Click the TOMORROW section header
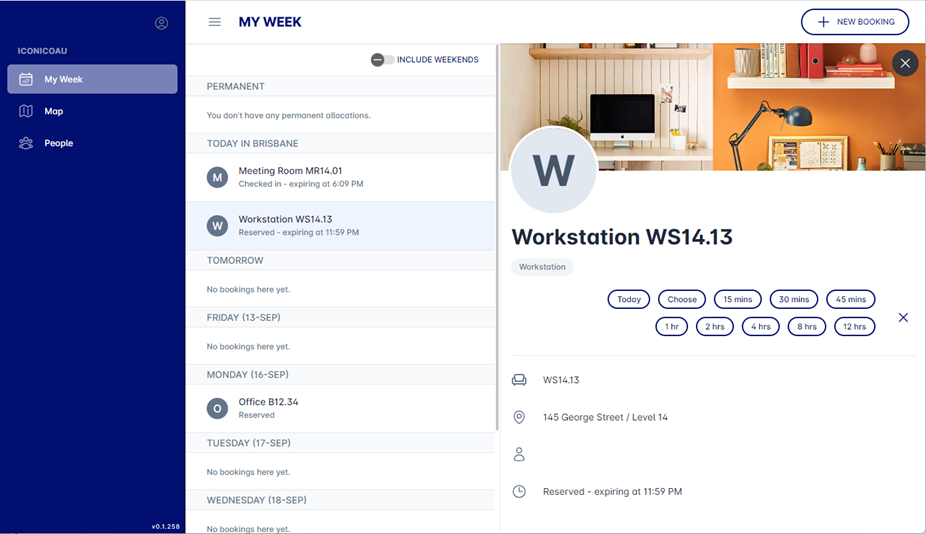Viewport: 926px width, 534px height. click(341, 261)
